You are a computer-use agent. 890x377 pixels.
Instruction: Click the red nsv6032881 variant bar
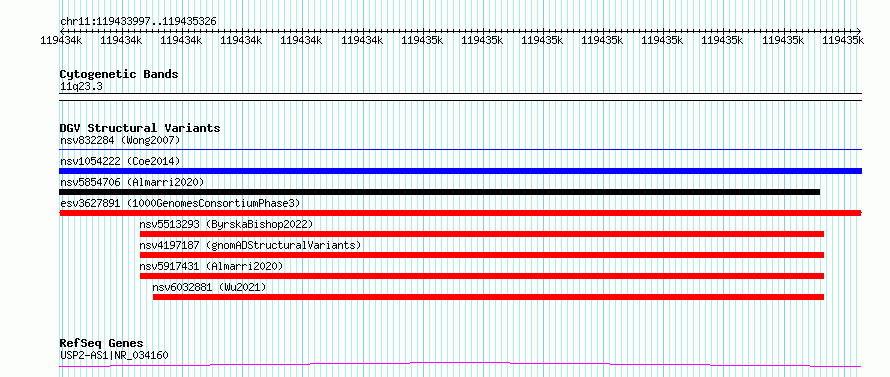(x=488, y=297)
